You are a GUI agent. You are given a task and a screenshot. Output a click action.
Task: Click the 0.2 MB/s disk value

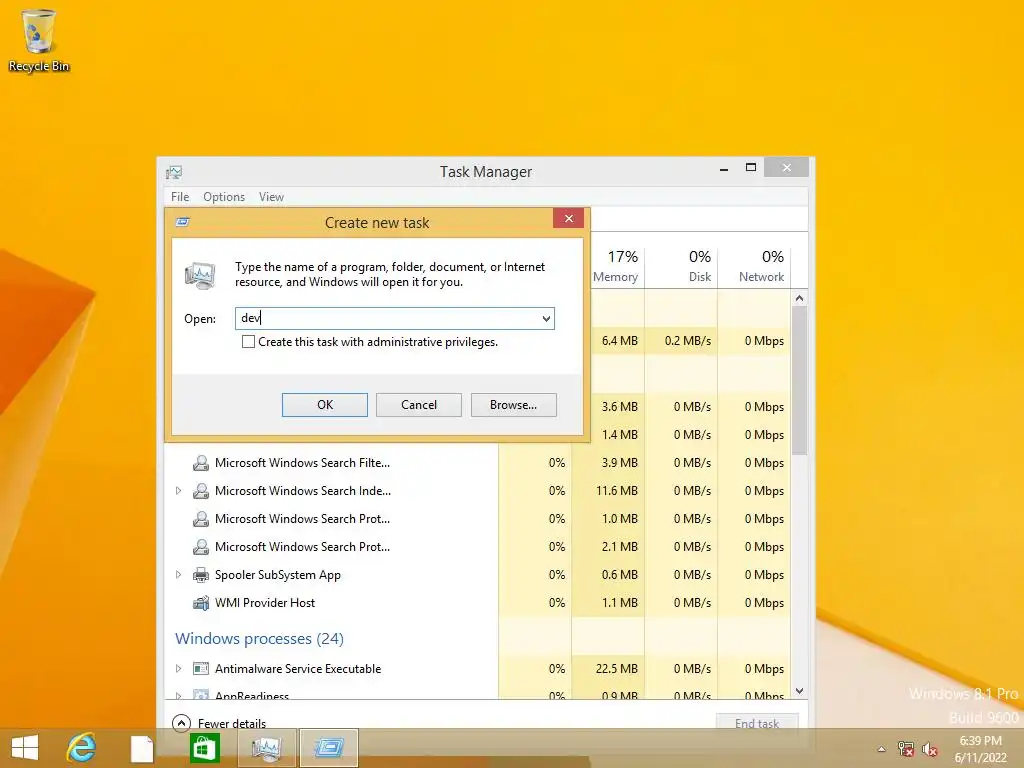pos(688,341)
